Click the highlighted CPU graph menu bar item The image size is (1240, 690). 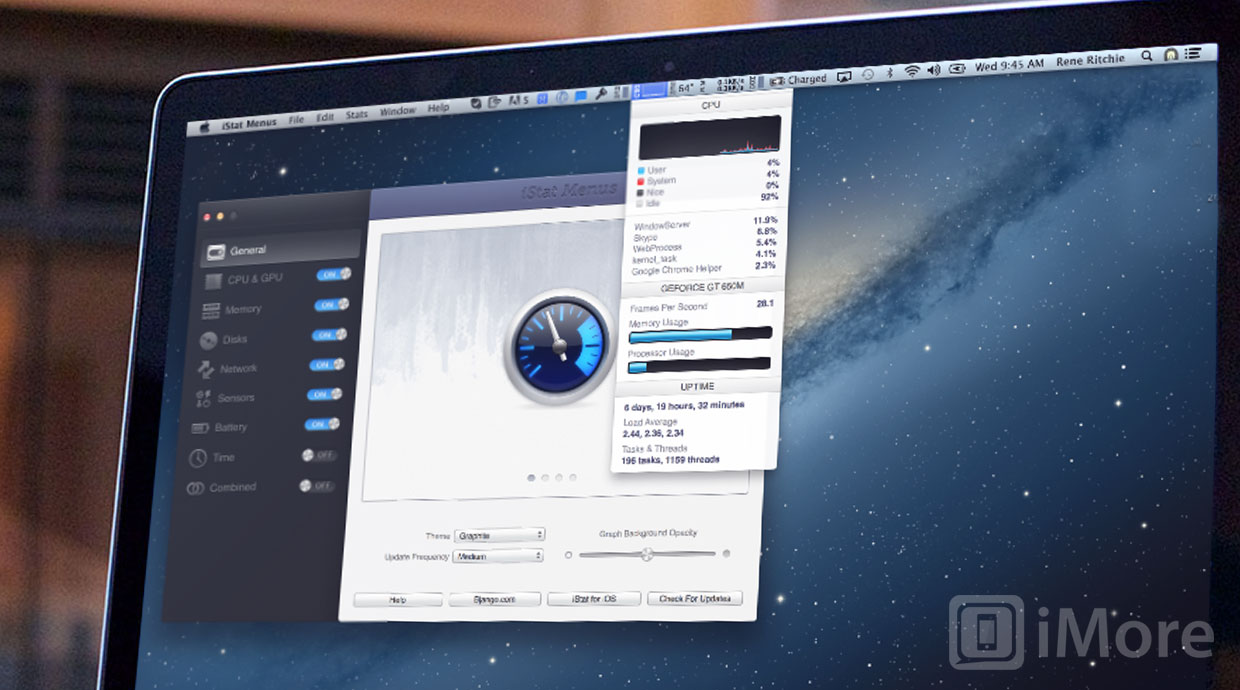point(650,90)
